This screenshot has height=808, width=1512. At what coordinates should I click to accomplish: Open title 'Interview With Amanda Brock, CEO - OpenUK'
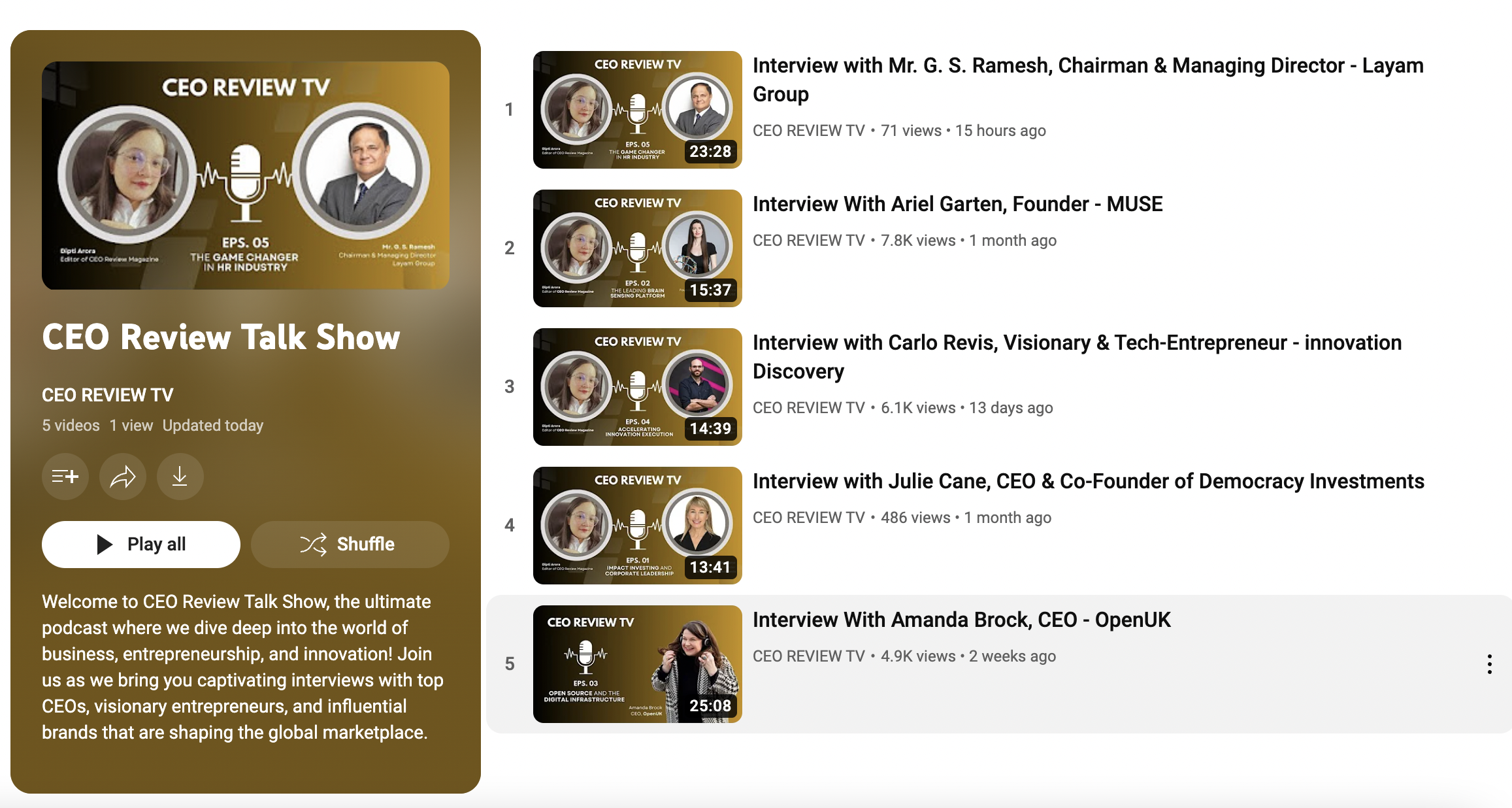tap(962, 620)
